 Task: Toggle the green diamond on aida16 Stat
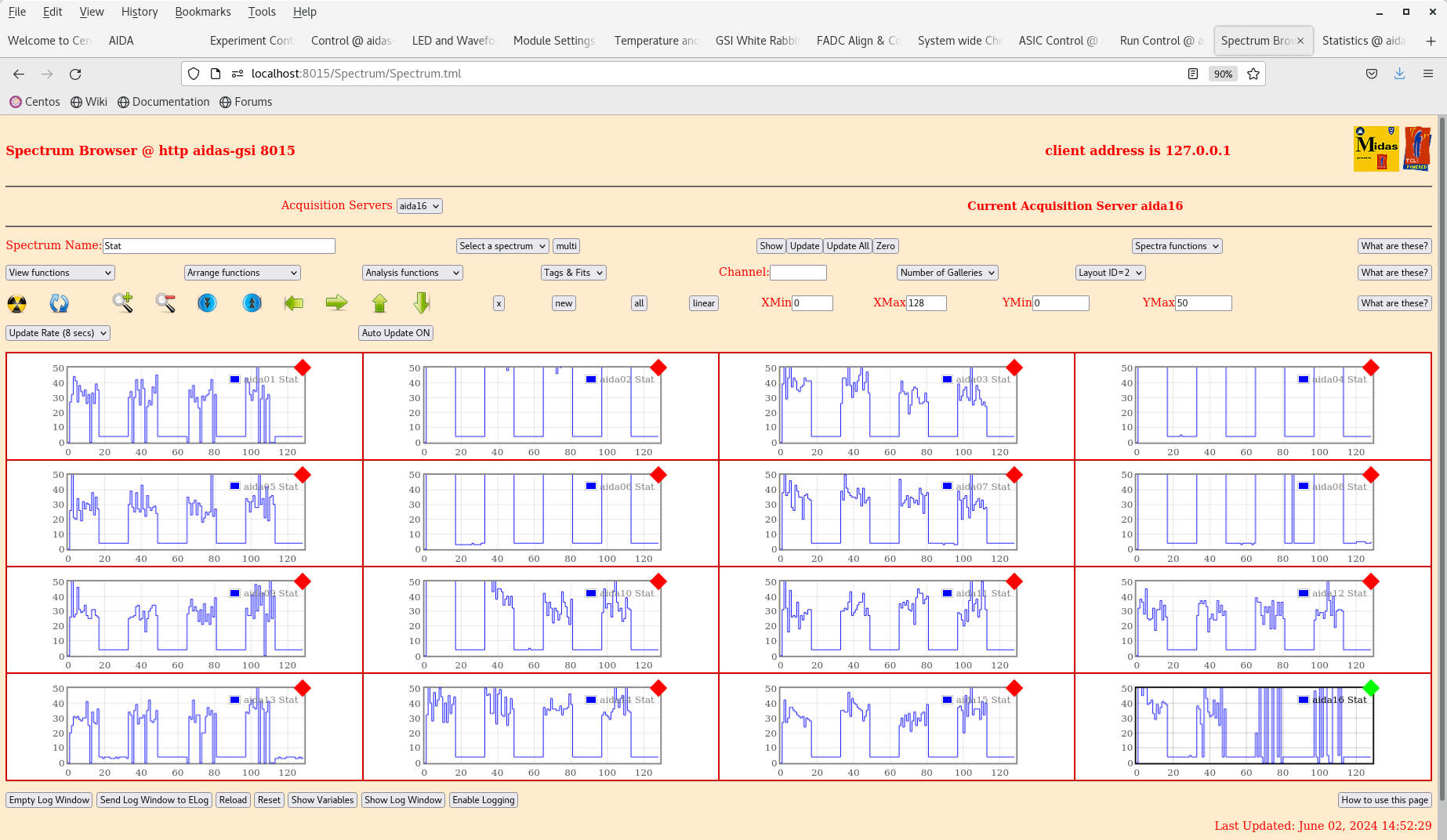click(x=1370, y=688)
